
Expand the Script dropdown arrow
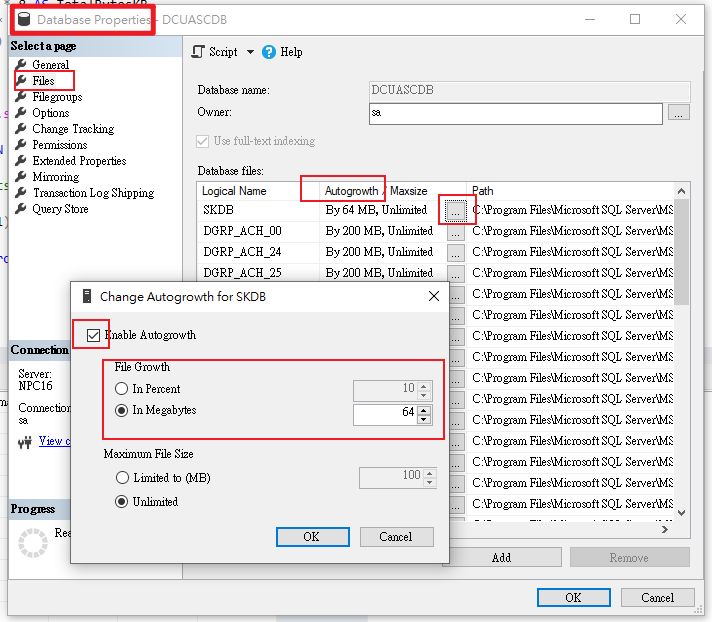pos(250,52)
